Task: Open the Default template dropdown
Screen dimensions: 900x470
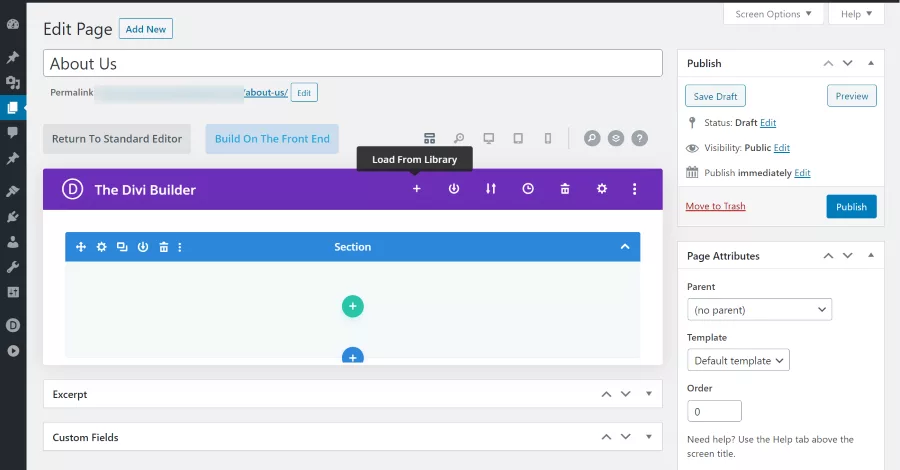Action: [738, 360]
